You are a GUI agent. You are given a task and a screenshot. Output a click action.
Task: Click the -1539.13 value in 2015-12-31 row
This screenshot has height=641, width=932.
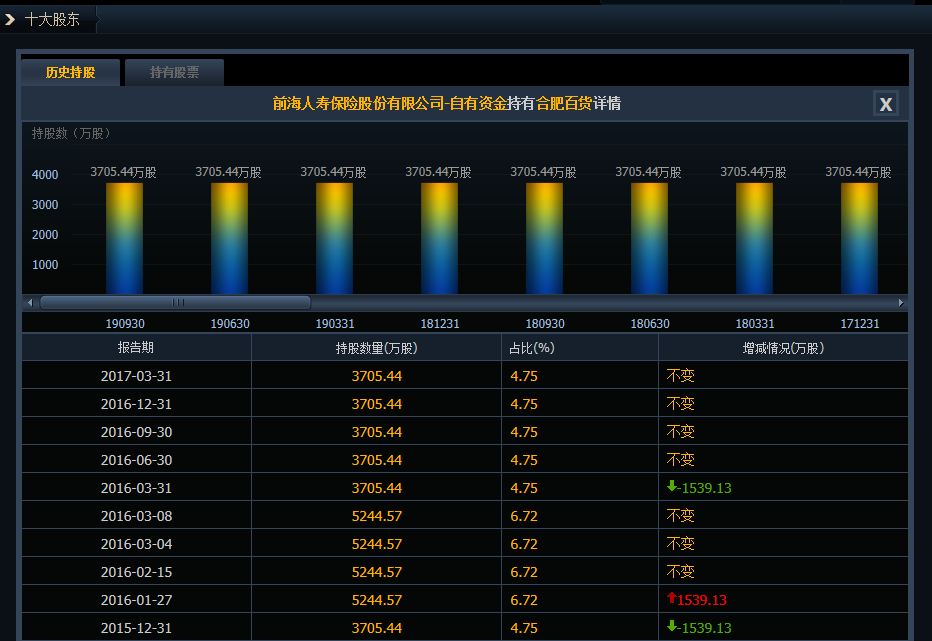click(x=704, y=628)
